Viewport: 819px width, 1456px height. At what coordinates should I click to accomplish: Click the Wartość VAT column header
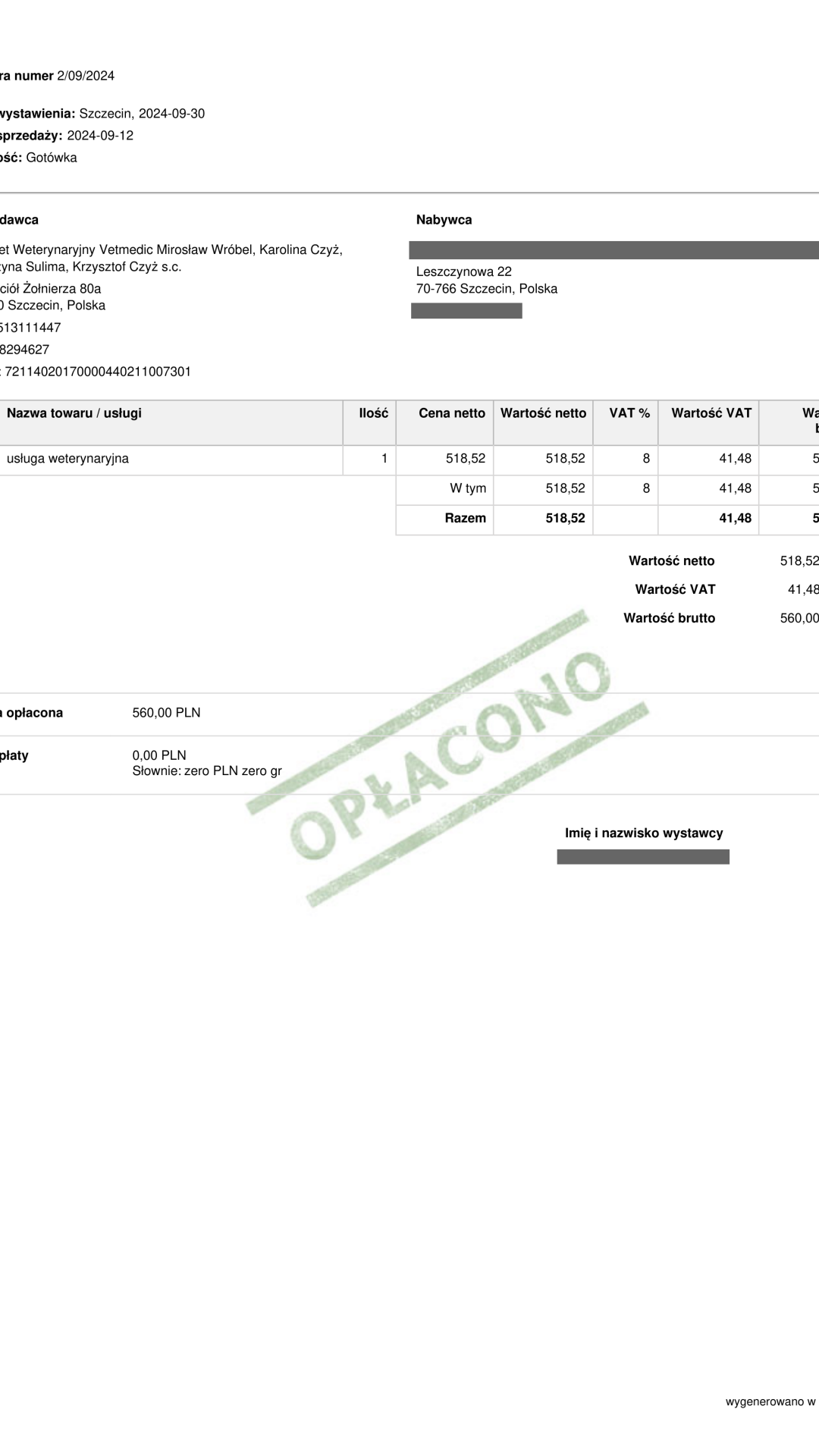(x=711, y=413)
